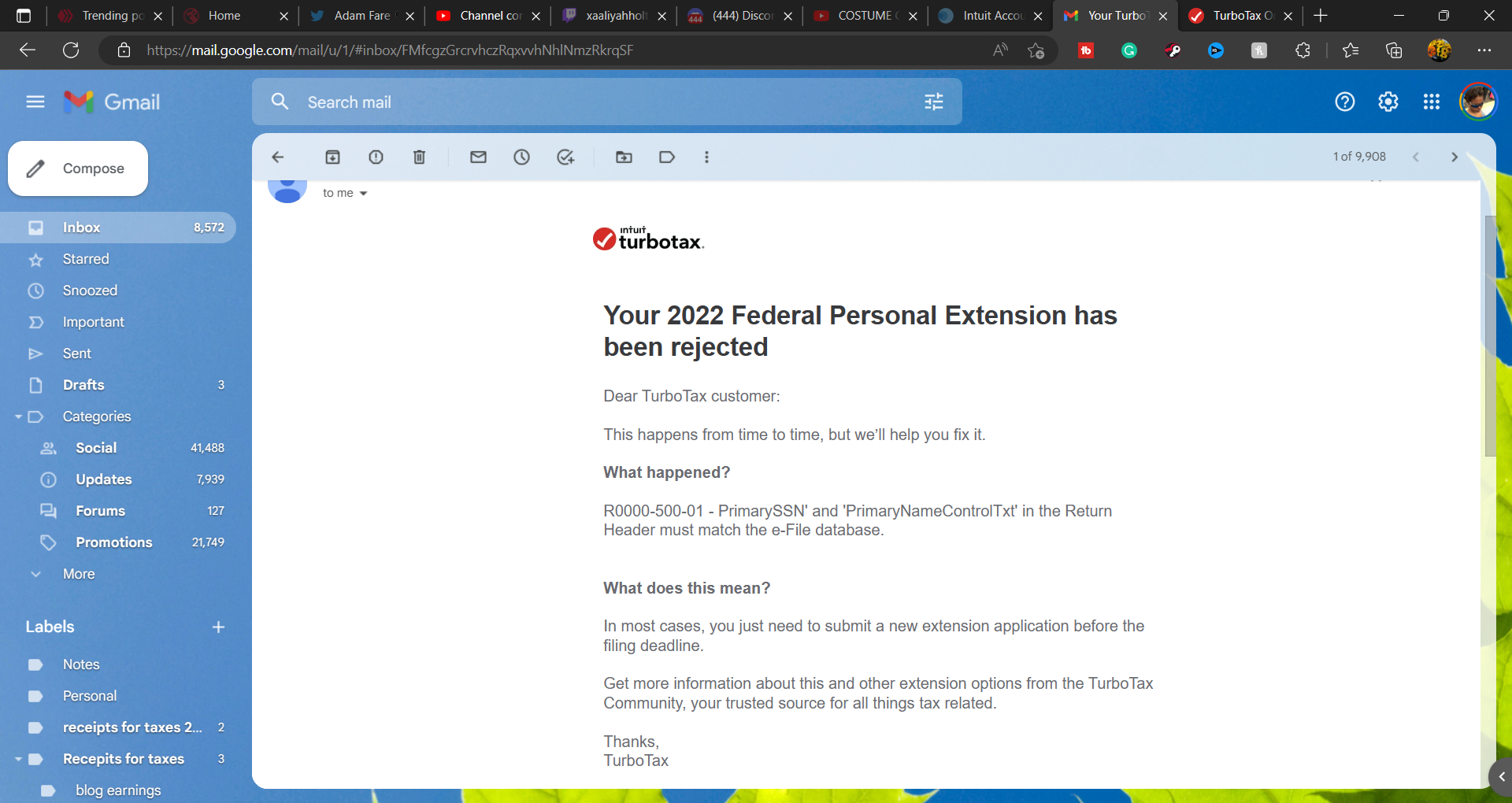
Task: Open the Important folder
Action: [118, 322]
